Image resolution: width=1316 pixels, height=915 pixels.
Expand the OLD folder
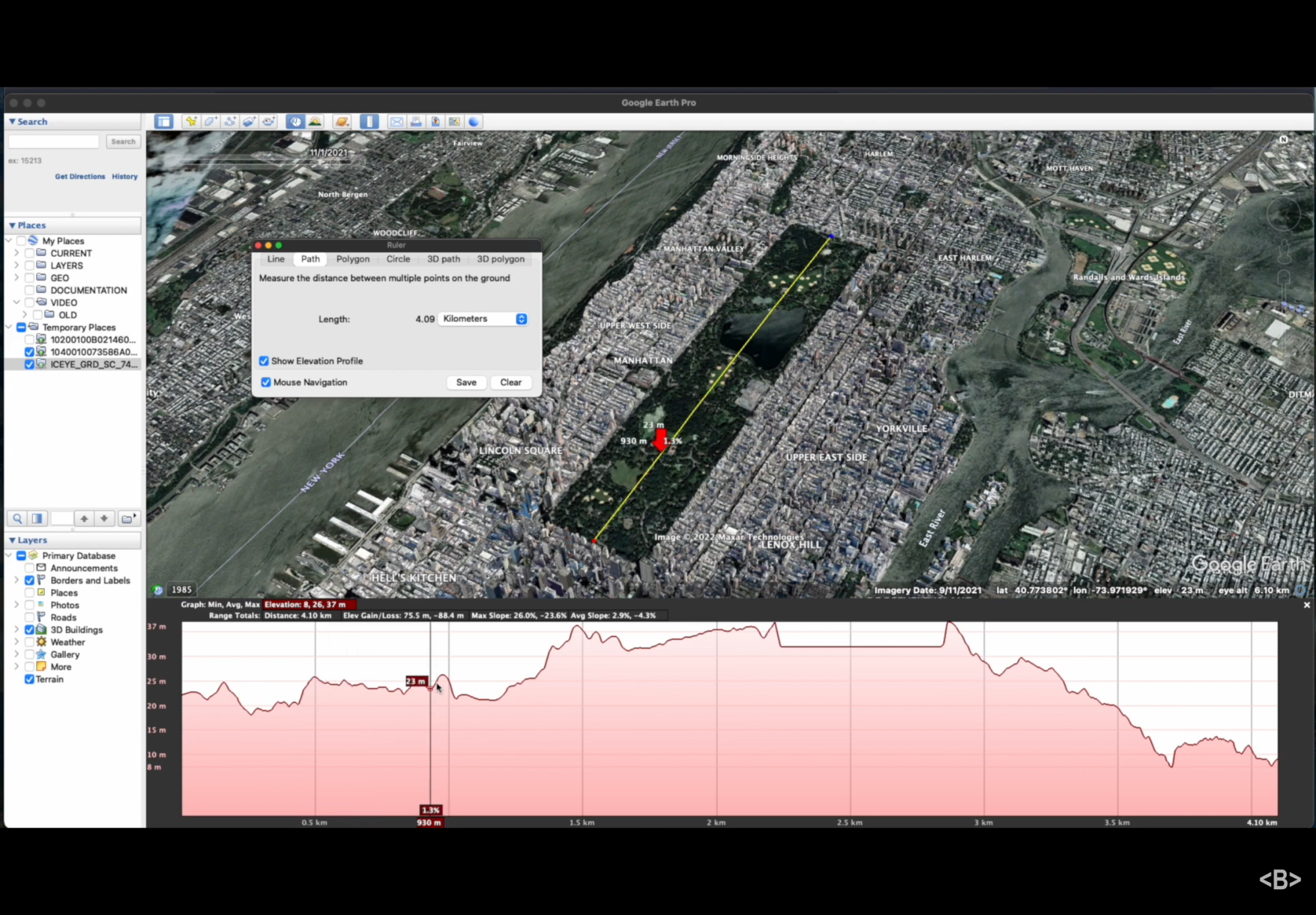[x=24, y=315]
